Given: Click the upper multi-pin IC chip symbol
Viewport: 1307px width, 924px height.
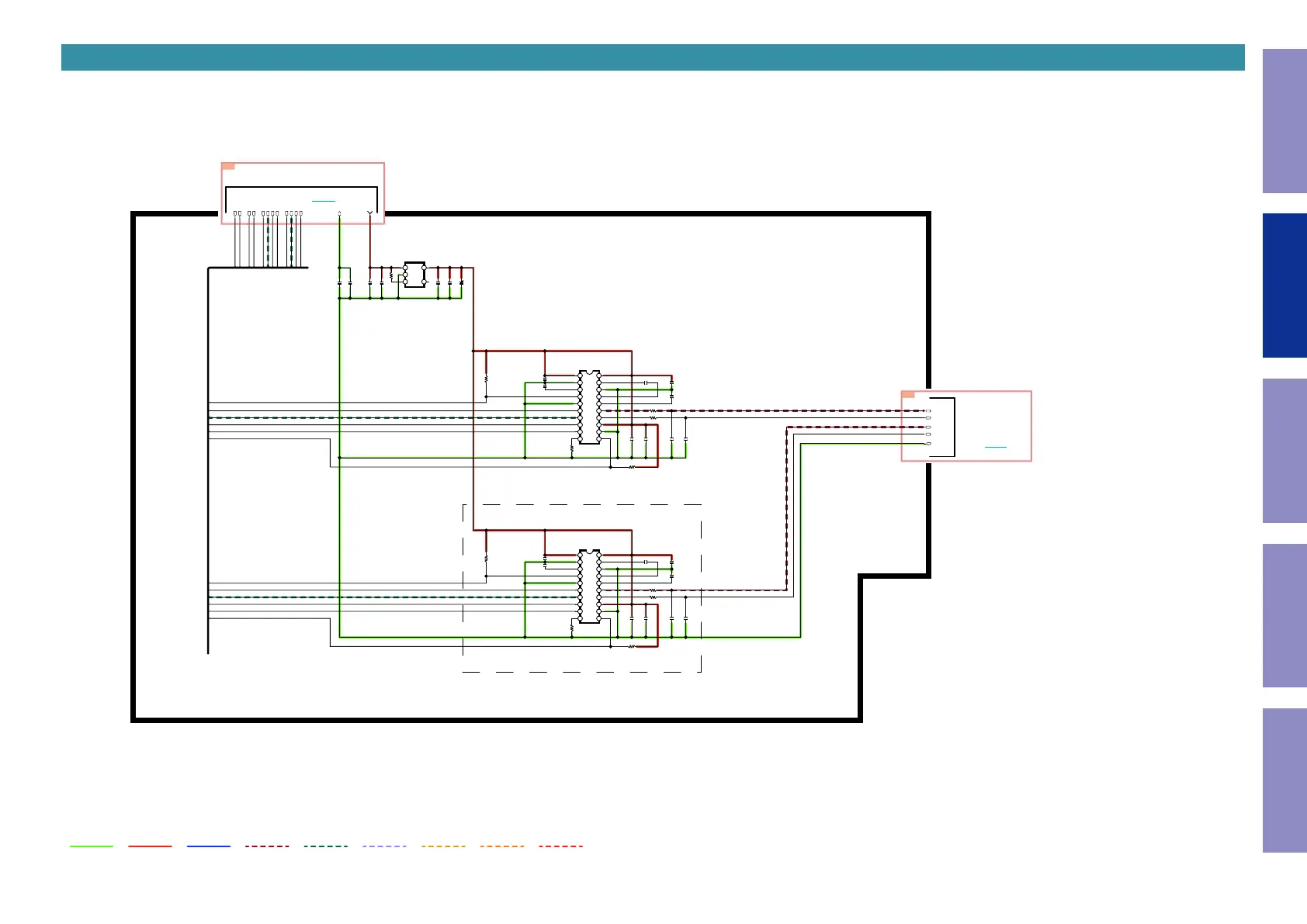Looking at the screenshot, I should pyautogui.click(x=589, y=407).
